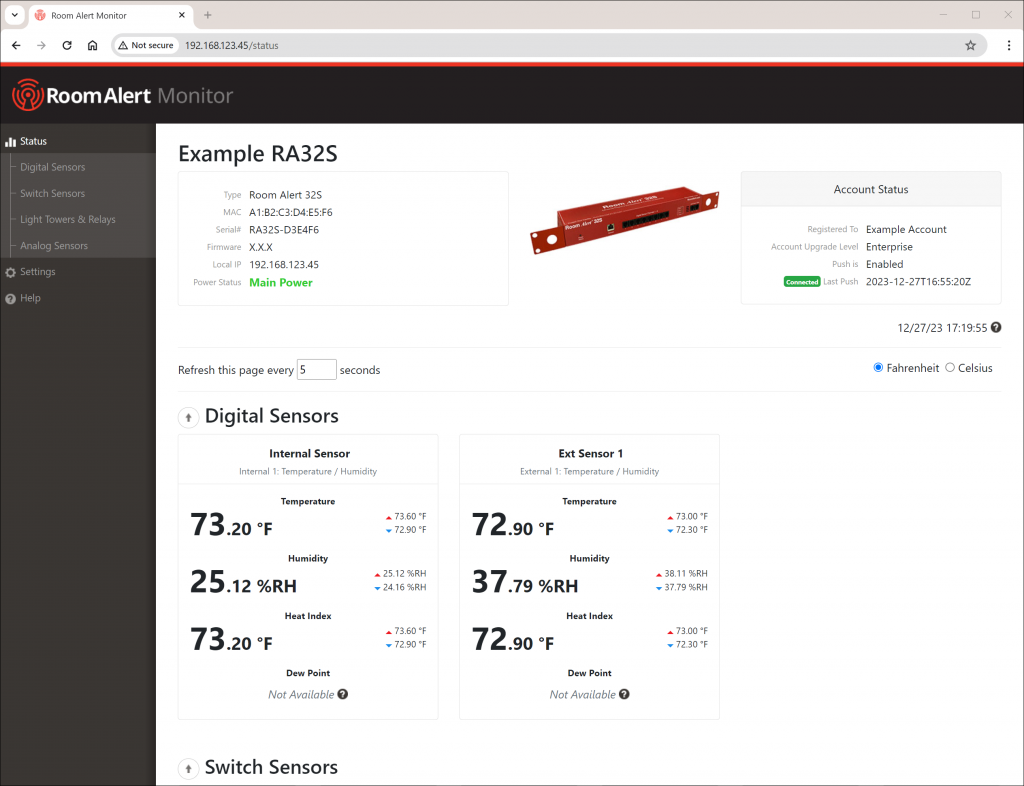The height and width of the screenshot is (786, 1024).
Task: Go to the browser home page icon
Action: 93,45
